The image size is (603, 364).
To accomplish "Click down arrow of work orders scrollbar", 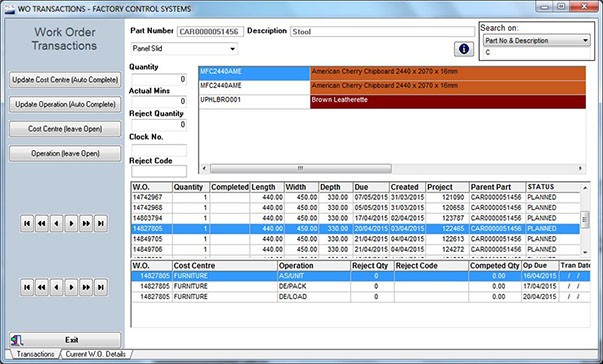I will [585, 252].
